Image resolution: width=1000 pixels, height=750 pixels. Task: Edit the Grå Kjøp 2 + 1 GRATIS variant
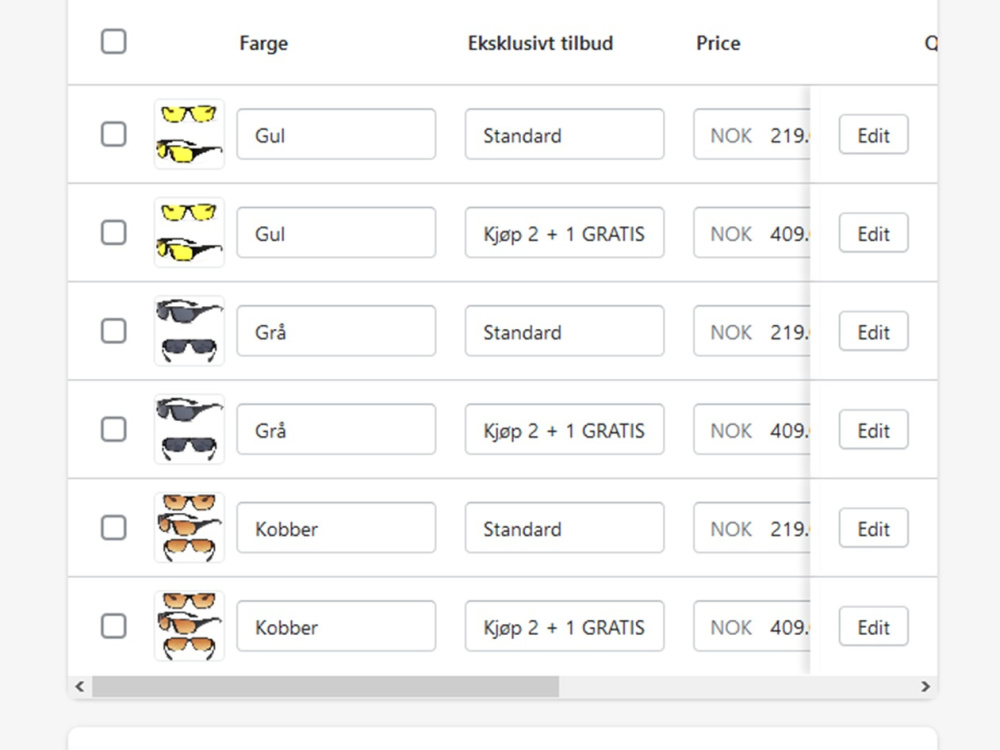(873, 430)
